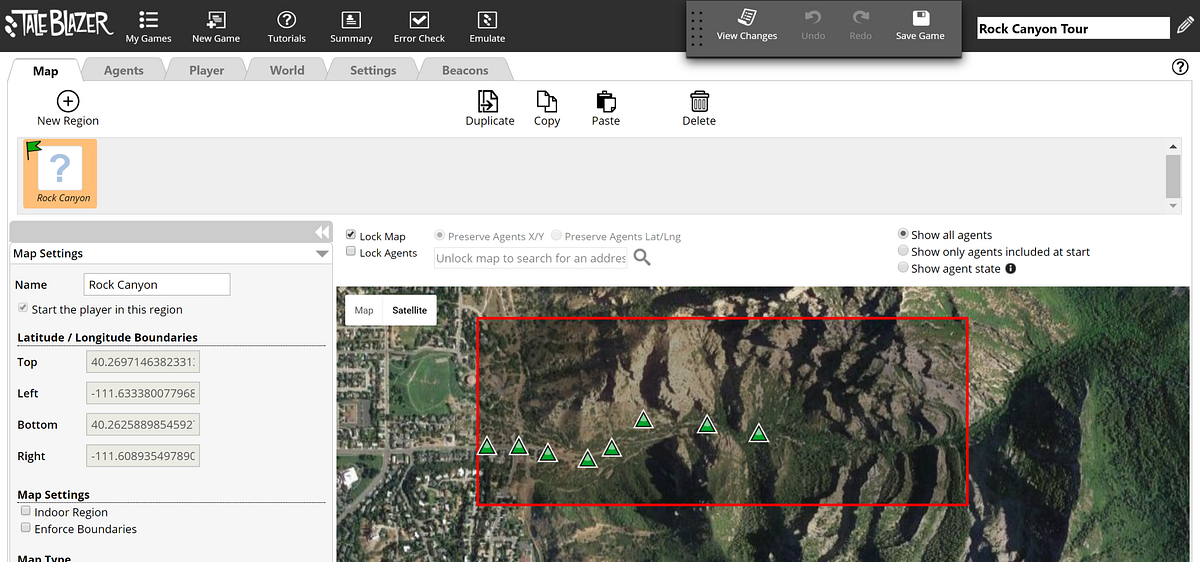Click the pencil edit title icon
This screenshot has height=562, width=1200.
point(1185,27)
